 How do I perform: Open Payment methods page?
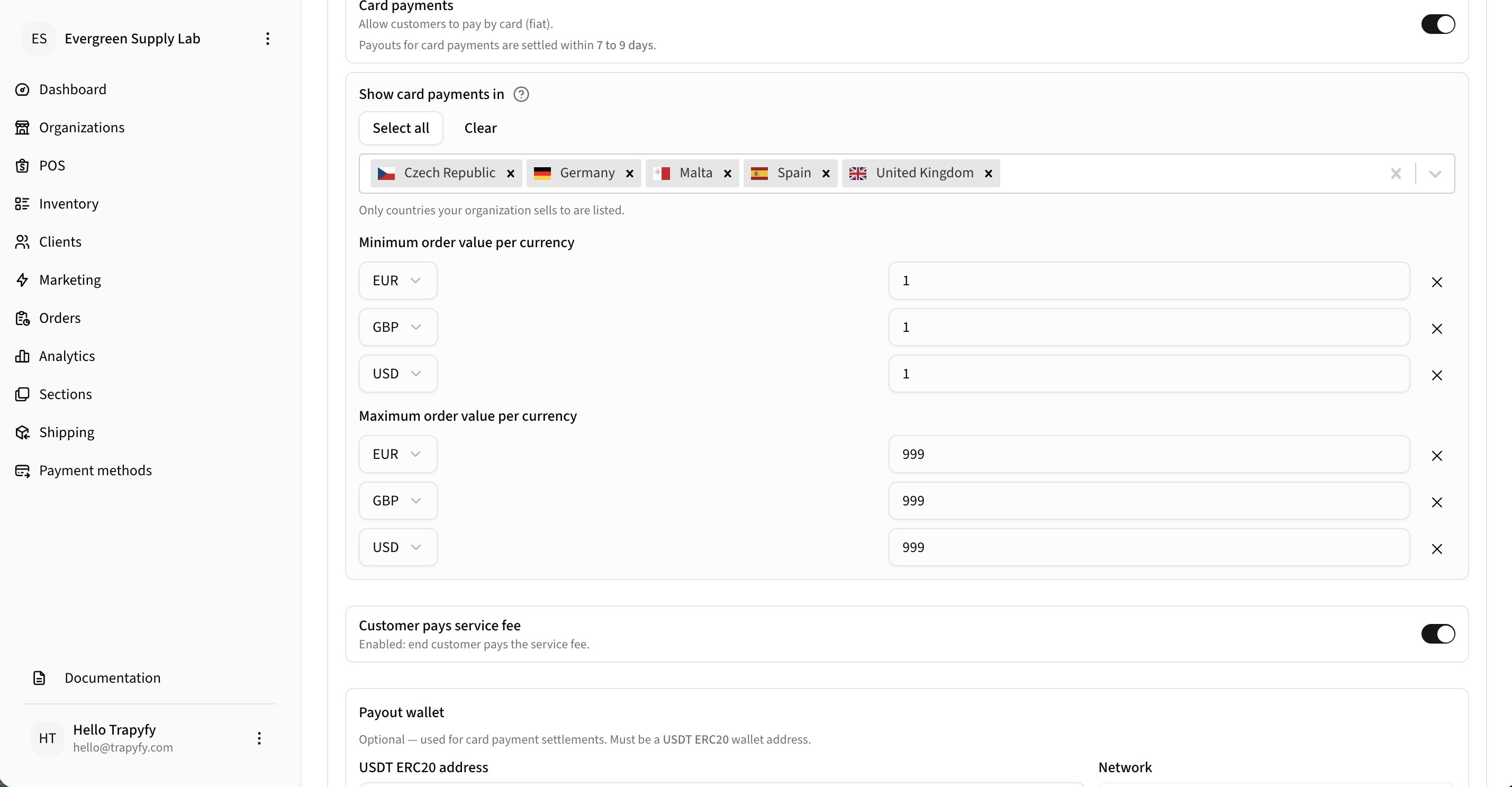click(x=95, y=471)
